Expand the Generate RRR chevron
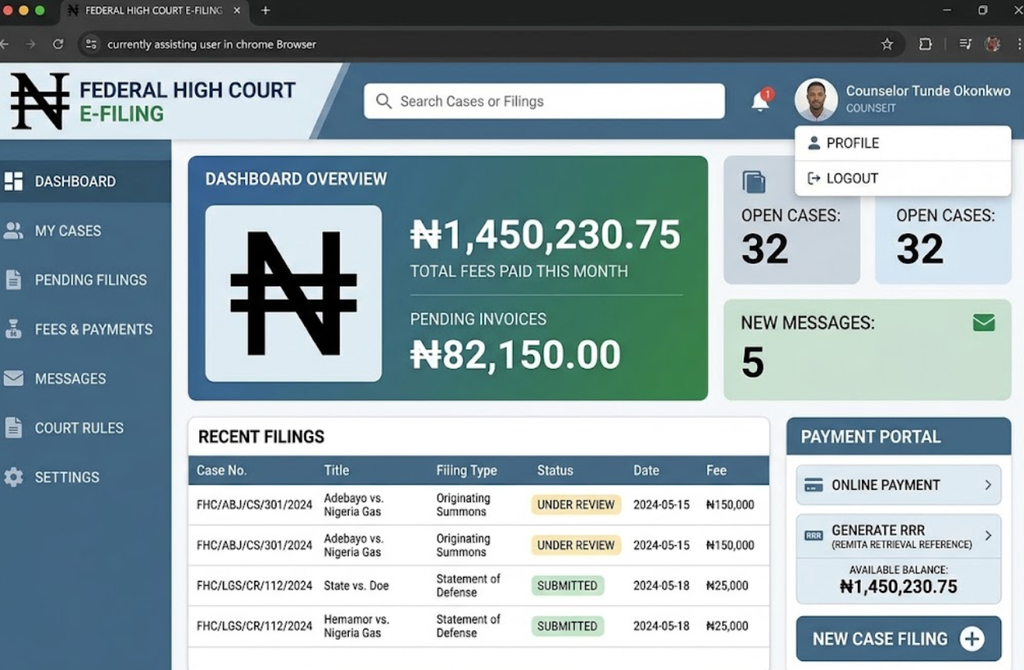The image size is (1024, 670). click(x=988, y=535)
